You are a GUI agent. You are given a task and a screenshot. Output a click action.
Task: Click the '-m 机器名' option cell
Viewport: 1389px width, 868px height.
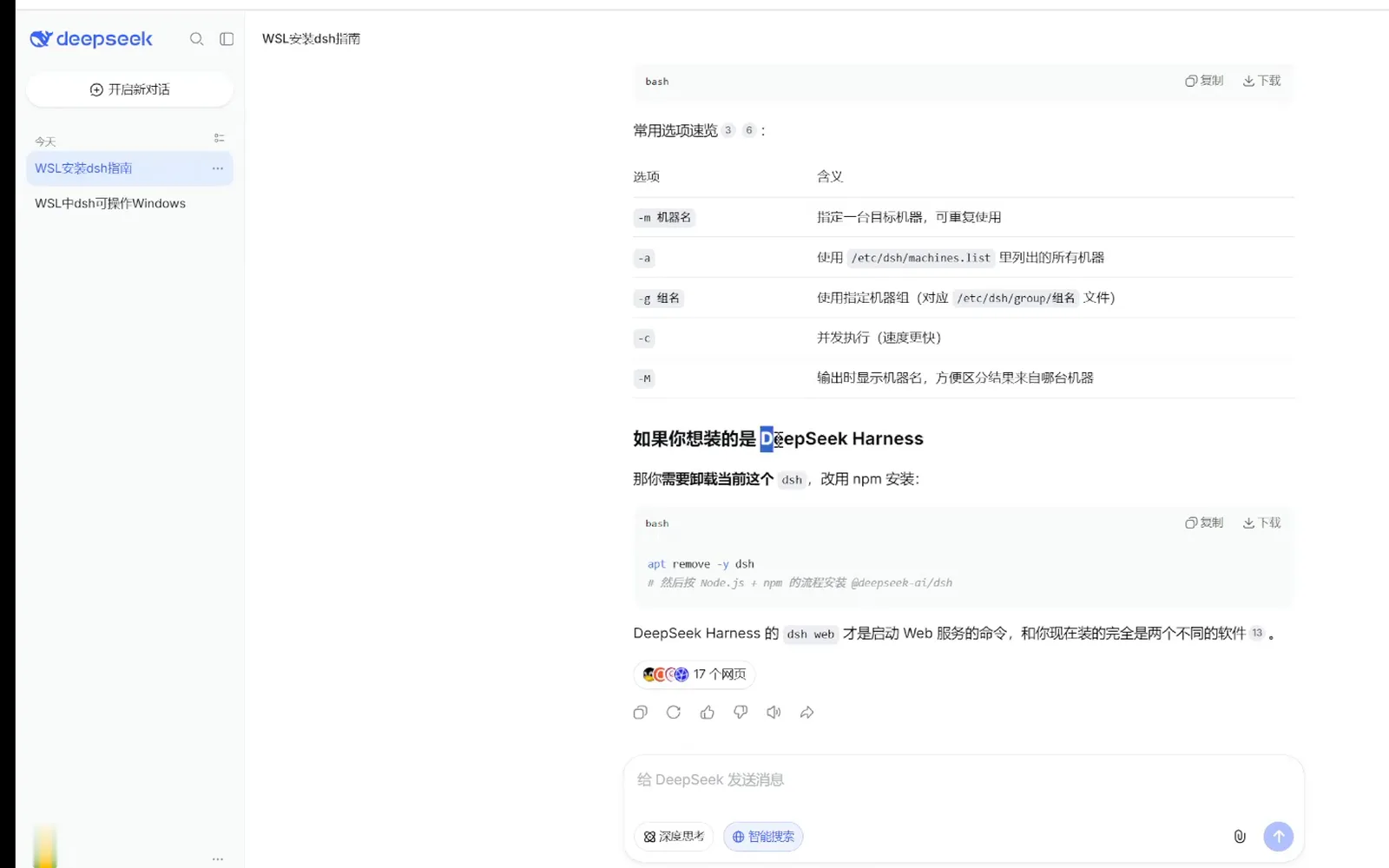(x=665, y=218)
